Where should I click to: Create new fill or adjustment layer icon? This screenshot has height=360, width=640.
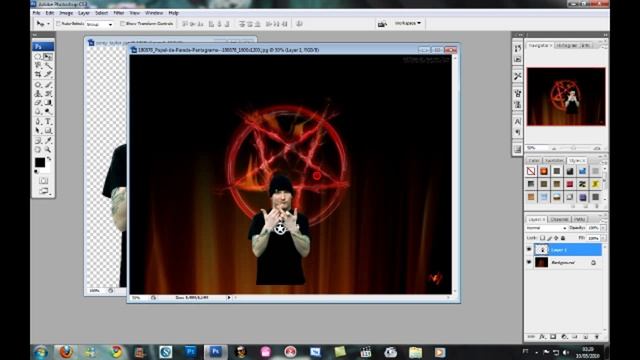(564, 337)
